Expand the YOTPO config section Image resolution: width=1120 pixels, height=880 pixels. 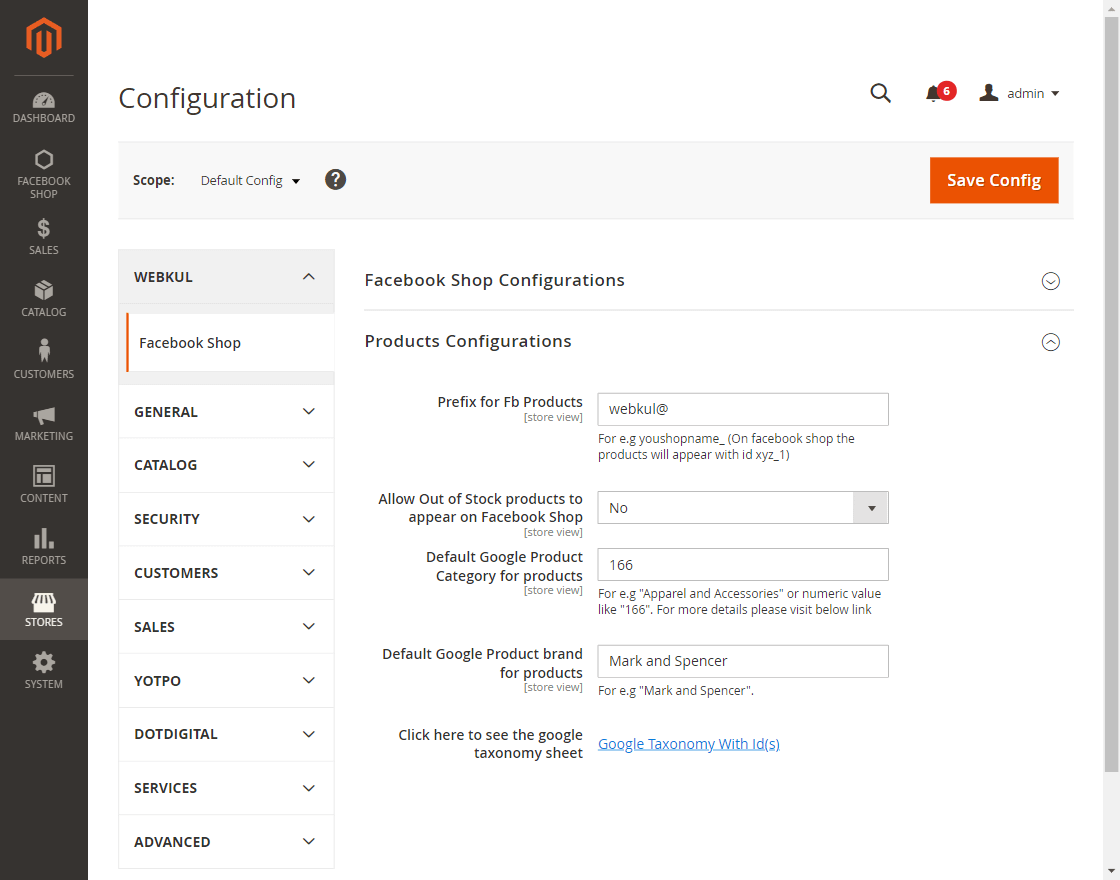[226, 681]
